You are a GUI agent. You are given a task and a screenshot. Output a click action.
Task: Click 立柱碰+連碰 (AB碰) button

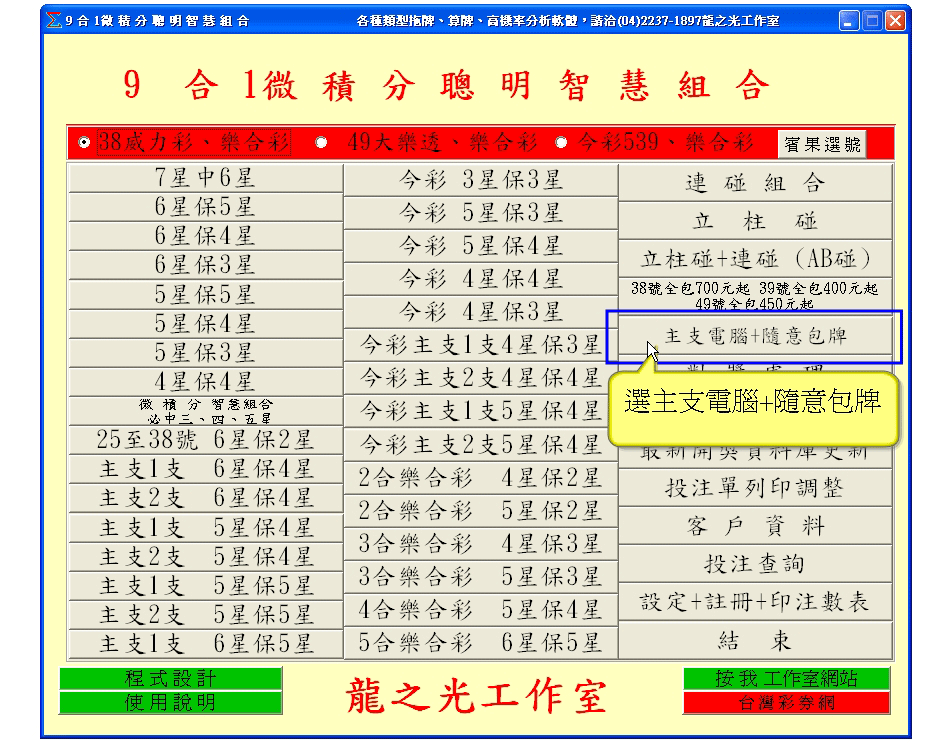tap(755, 259)
